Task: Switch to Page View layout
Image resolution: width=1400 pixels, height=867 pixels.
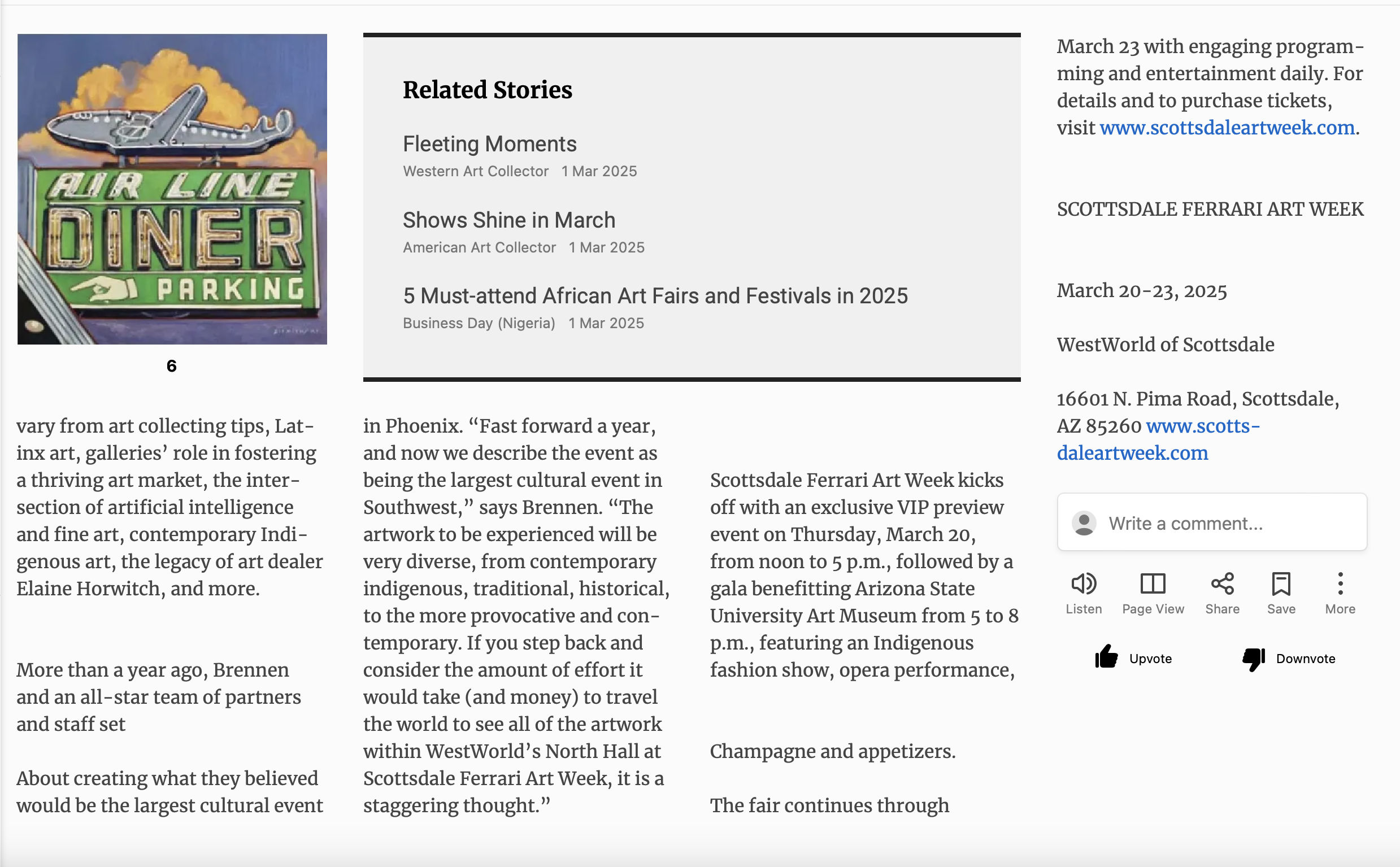Action: coord(1153,585)
